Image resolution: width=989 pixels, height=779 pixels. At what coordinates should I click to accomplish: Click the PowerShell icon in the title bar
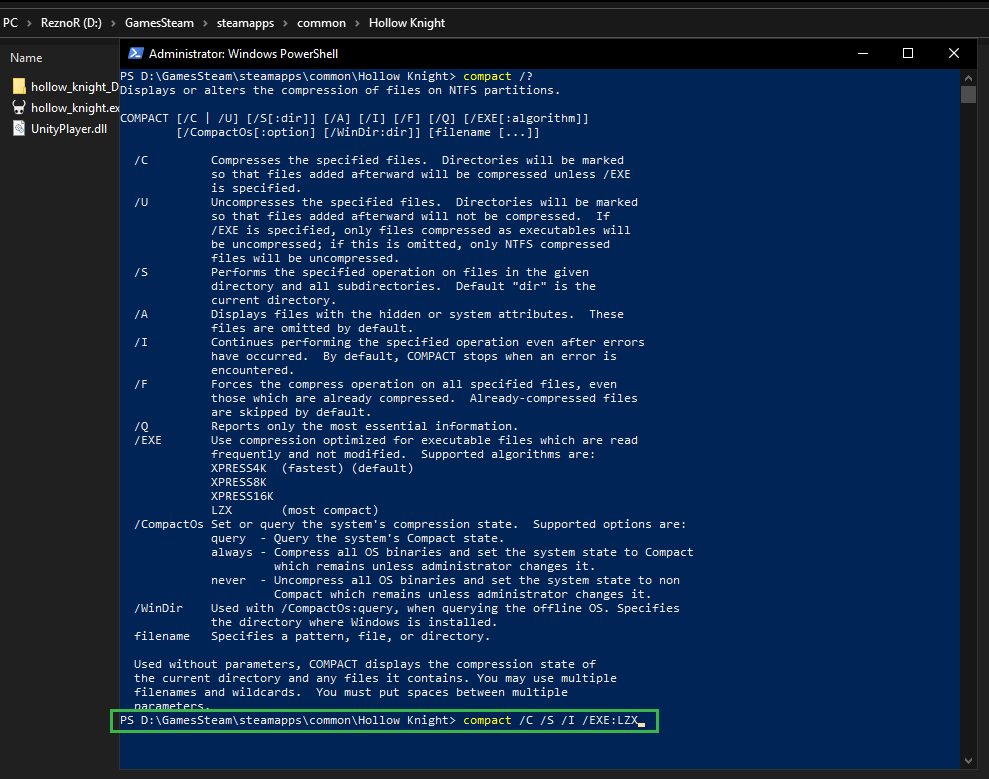(x=136, y=54)
